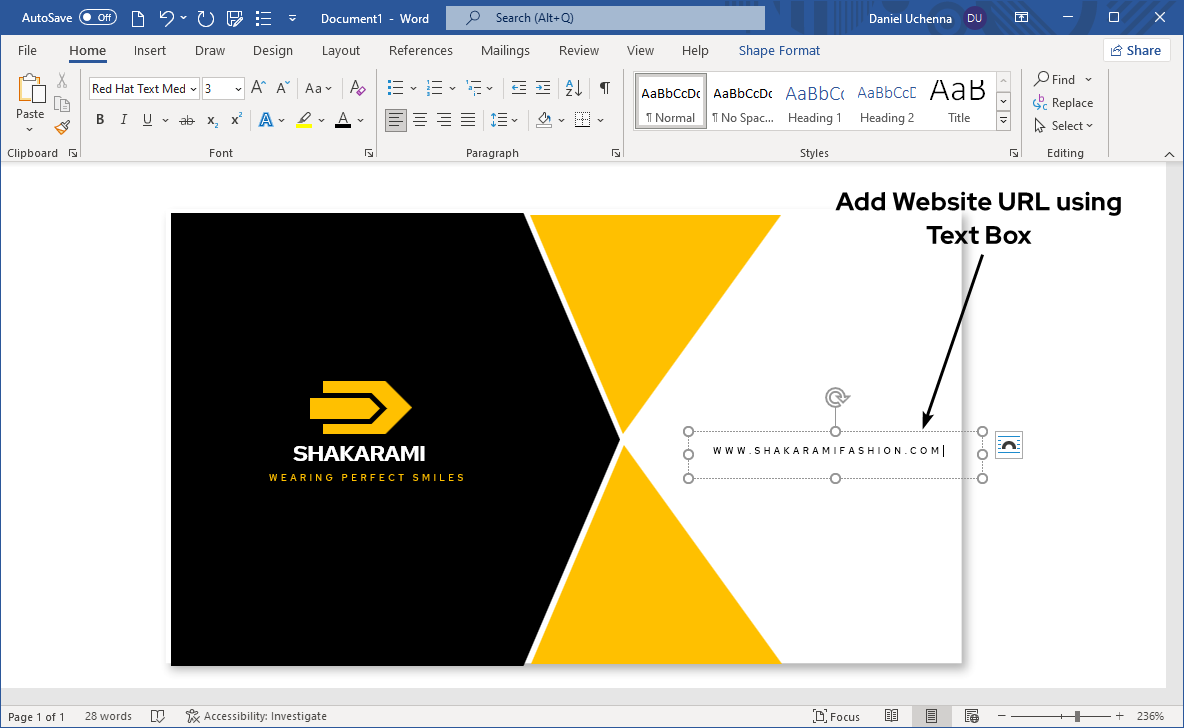The height and width of the screenshot is (728, 1184).
Task: Show paragraph marks with pilcrow icon
Action: pos(604,88)
